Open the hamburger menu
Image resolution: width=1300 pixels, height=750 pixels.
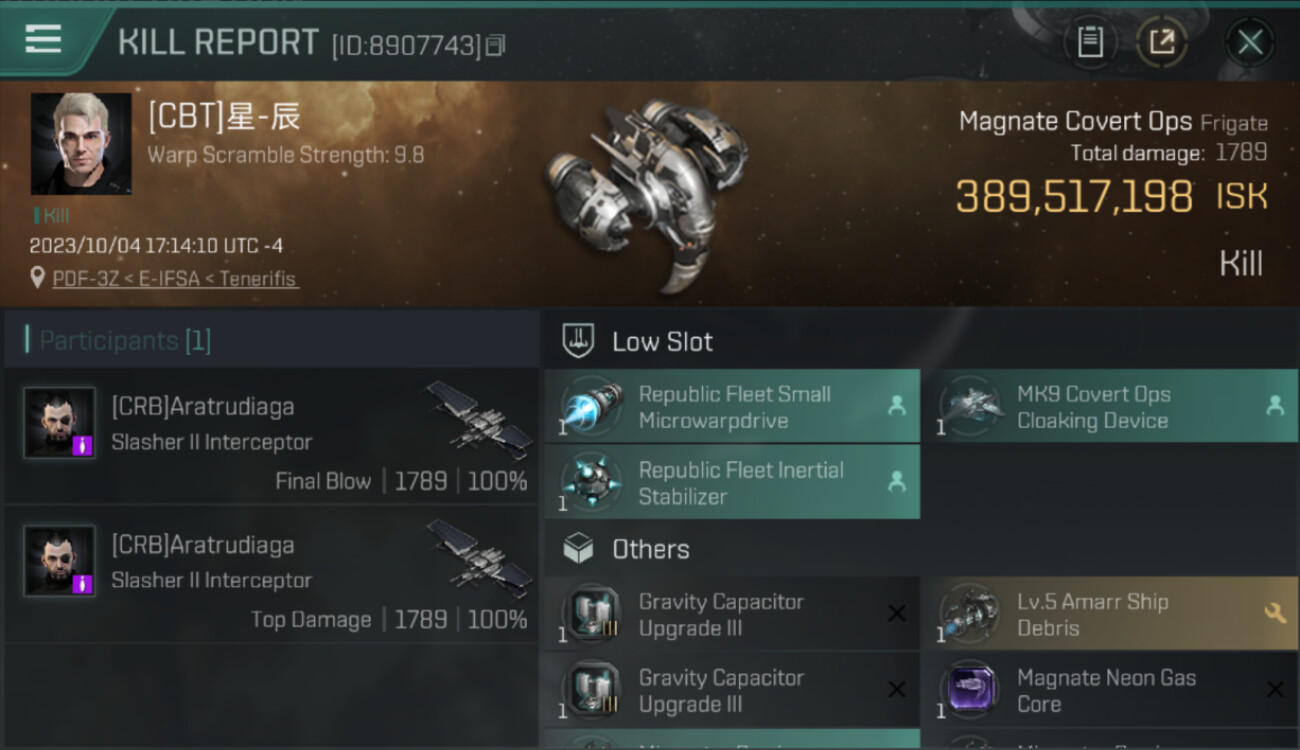pos(43,40)
